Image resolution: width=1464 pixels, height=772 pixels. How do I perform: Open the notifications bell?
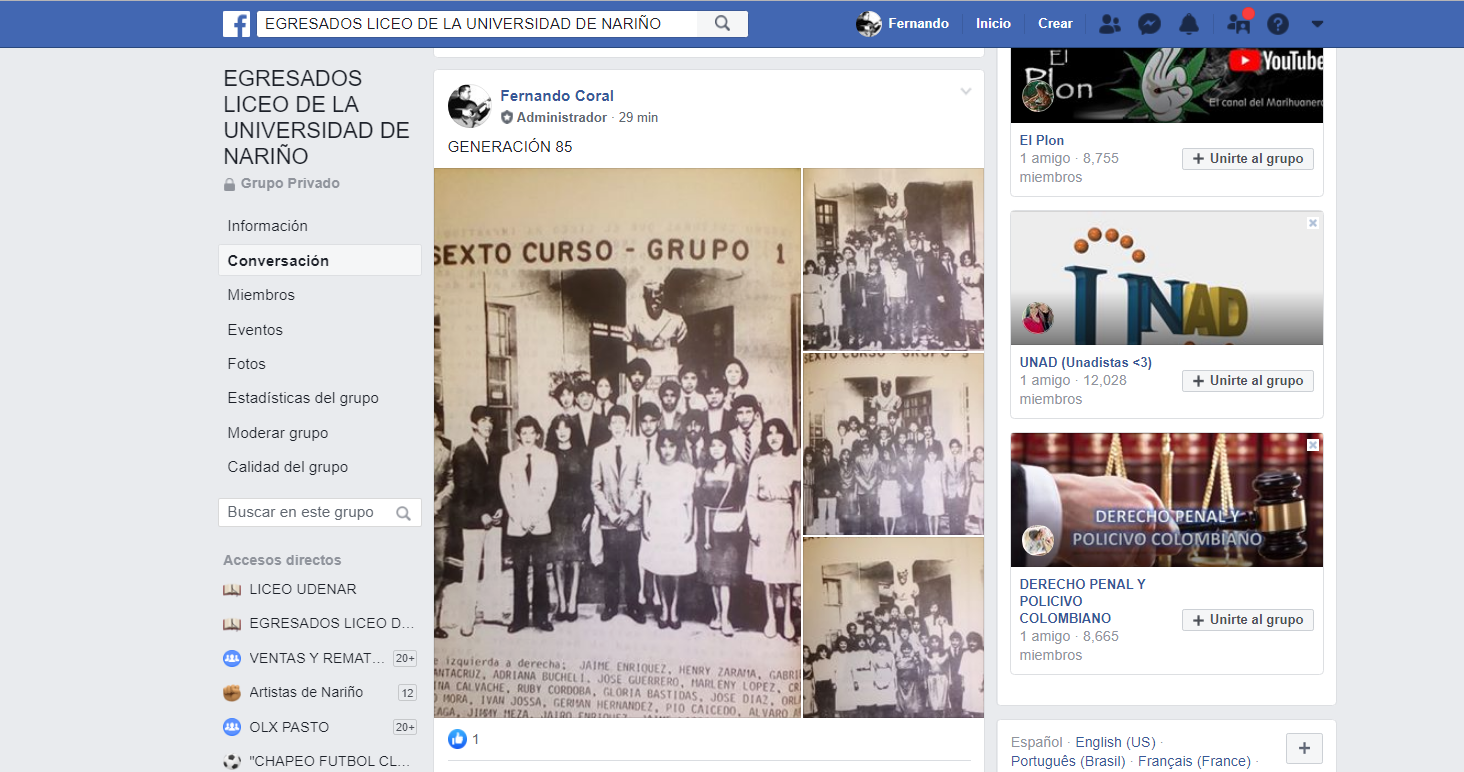pyautogui.click(x=1189, y=24)
